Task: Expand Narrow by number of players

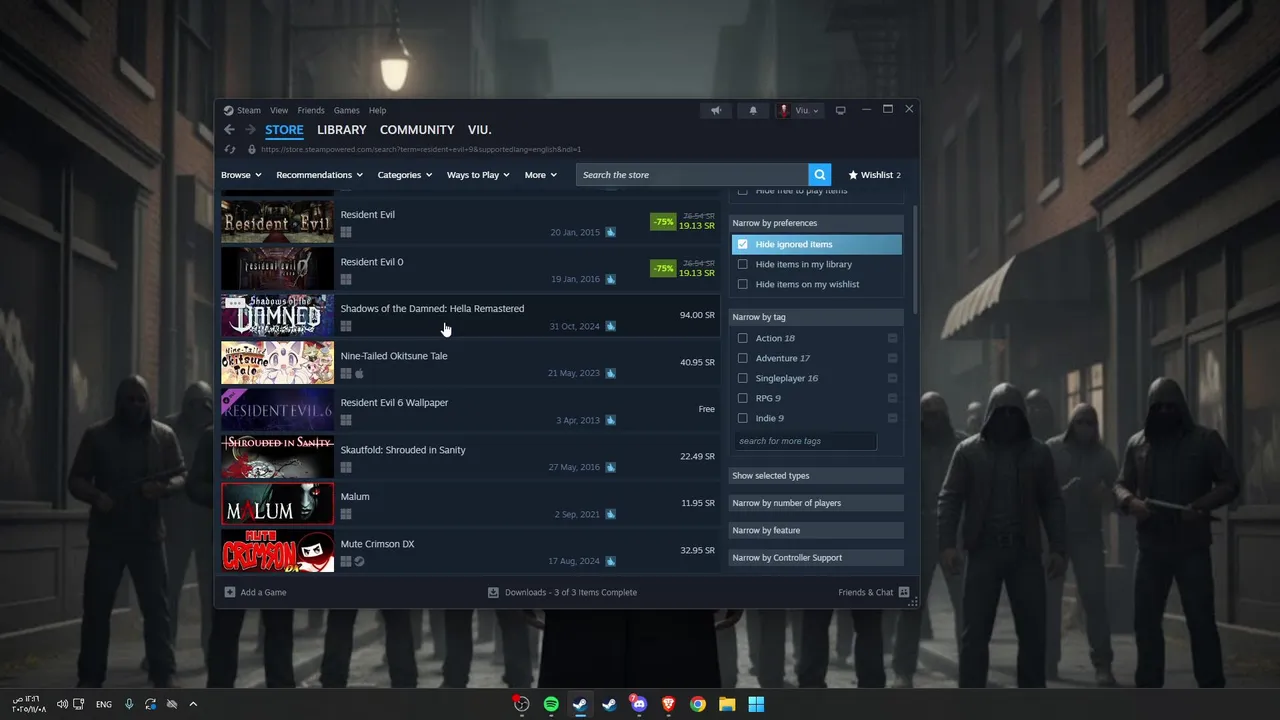Action: [x=816, y=503]
